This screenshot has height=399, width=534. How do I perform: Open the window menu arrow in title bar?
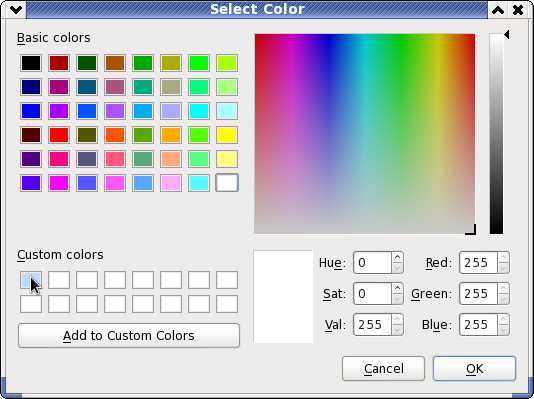[x=16, y=10]
